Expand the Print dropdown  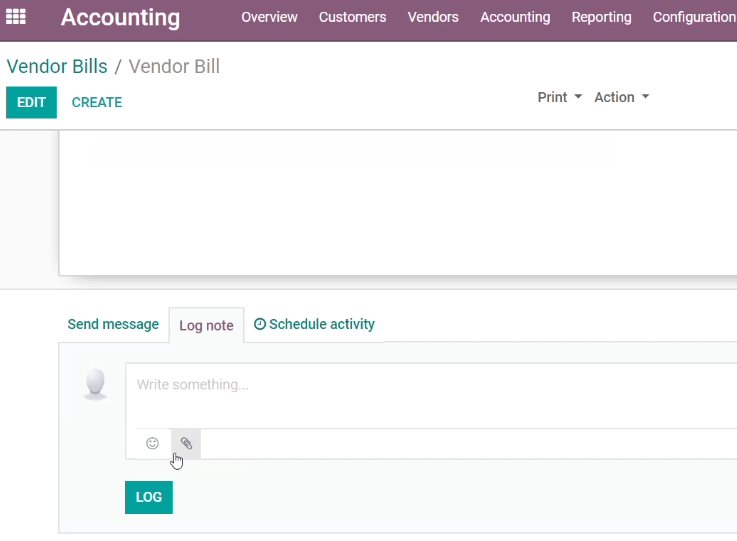(x=560, y=97)
